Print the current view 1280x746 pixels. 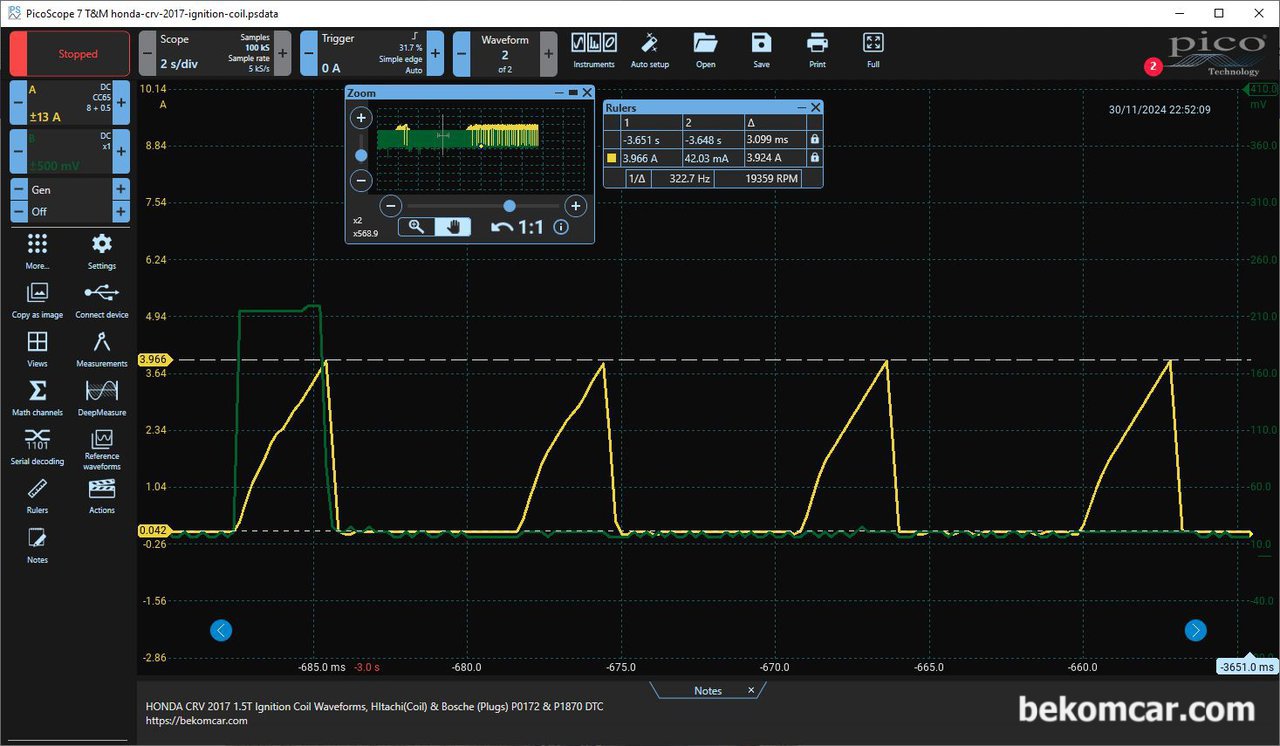(x=817, y=50)
